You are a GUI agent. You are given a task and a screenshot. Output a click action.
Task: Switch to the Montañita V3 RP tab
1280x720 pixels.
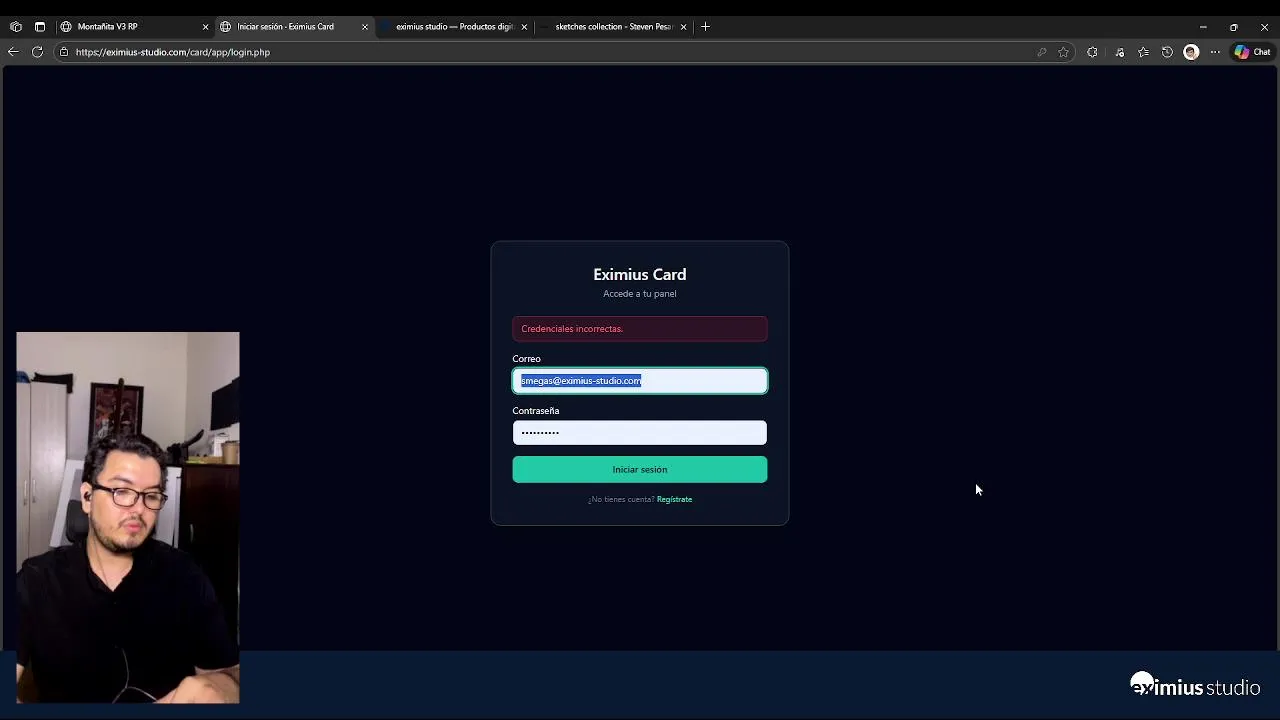134,27
